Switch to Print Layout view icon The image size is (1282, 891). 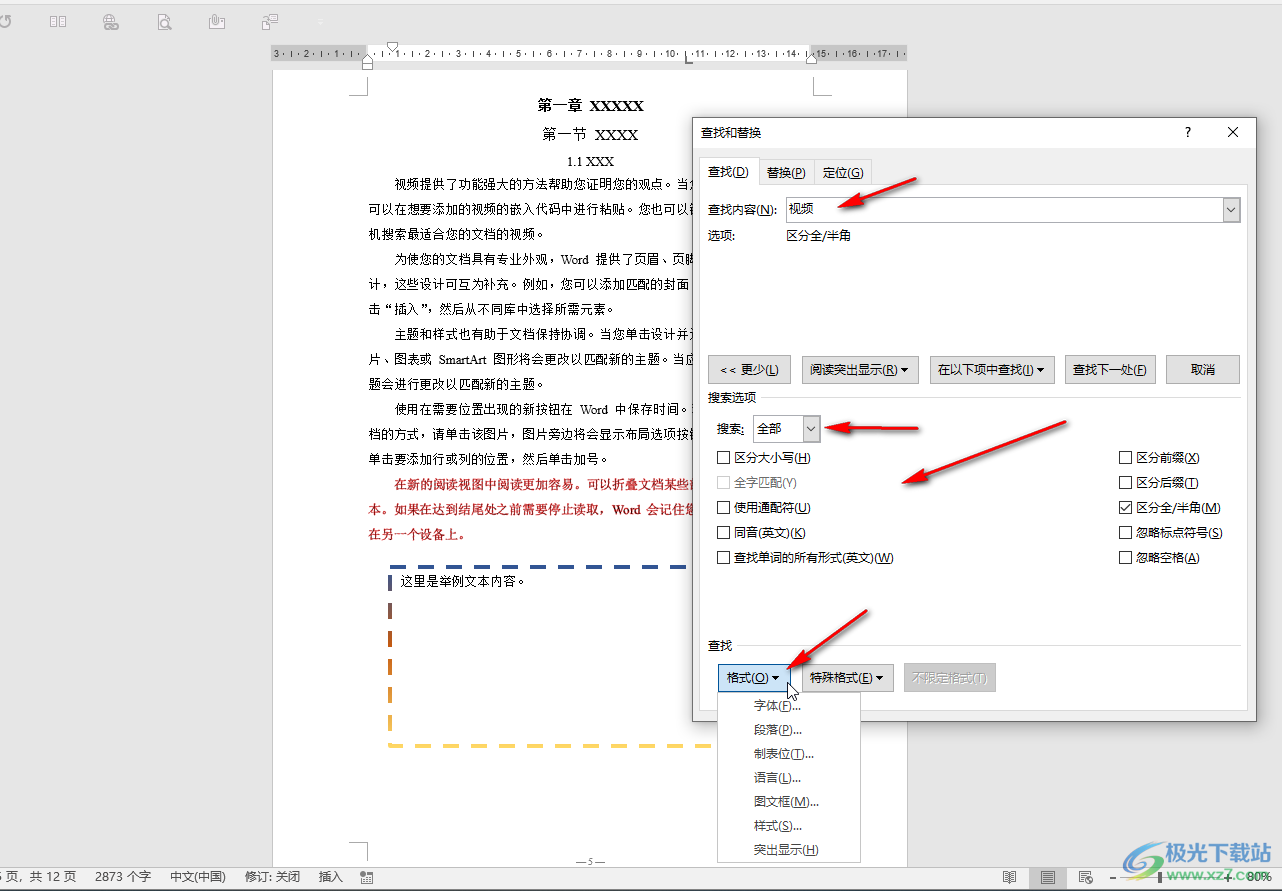[x=1048, y=877]
